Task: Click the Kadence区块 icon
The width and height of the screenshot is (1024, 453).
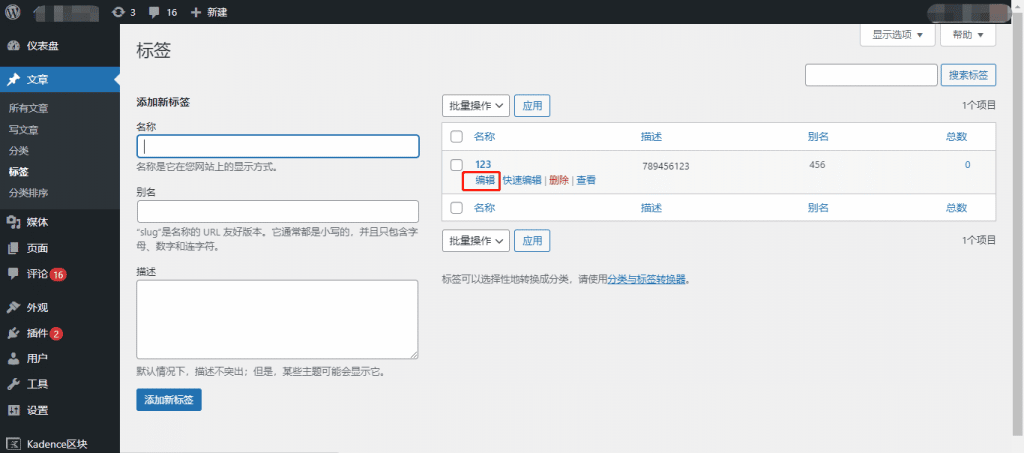Action: pos(13,444)
